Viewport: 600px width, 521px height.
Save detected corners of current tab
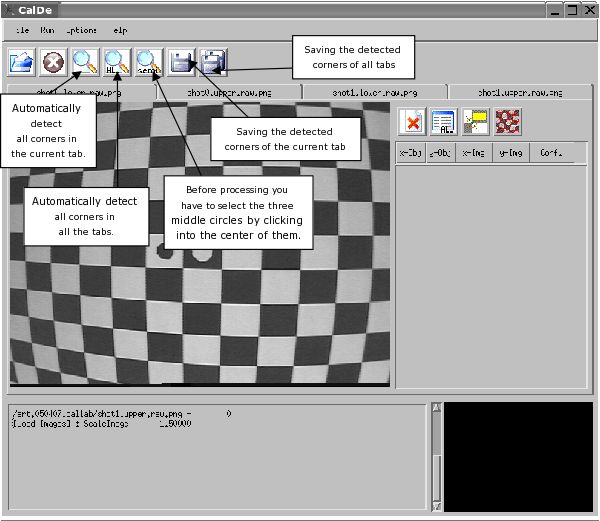[x=181, y=62]
